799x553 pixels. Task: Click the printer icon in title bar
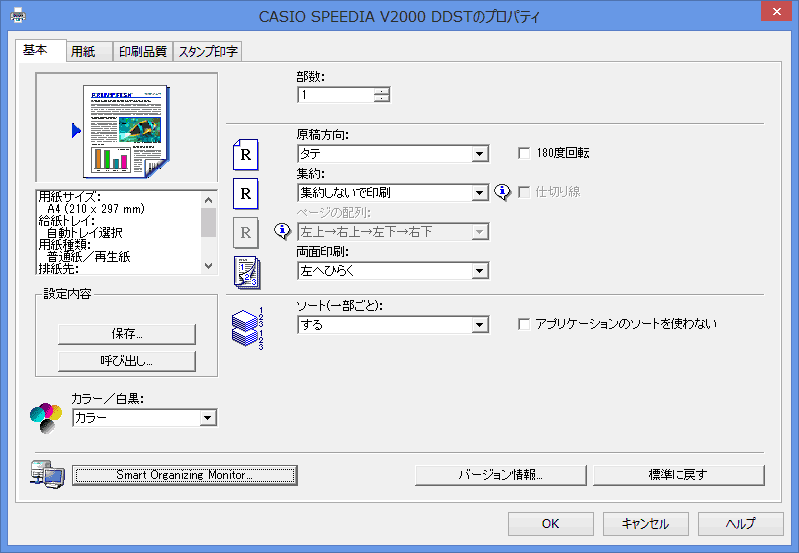18,15
